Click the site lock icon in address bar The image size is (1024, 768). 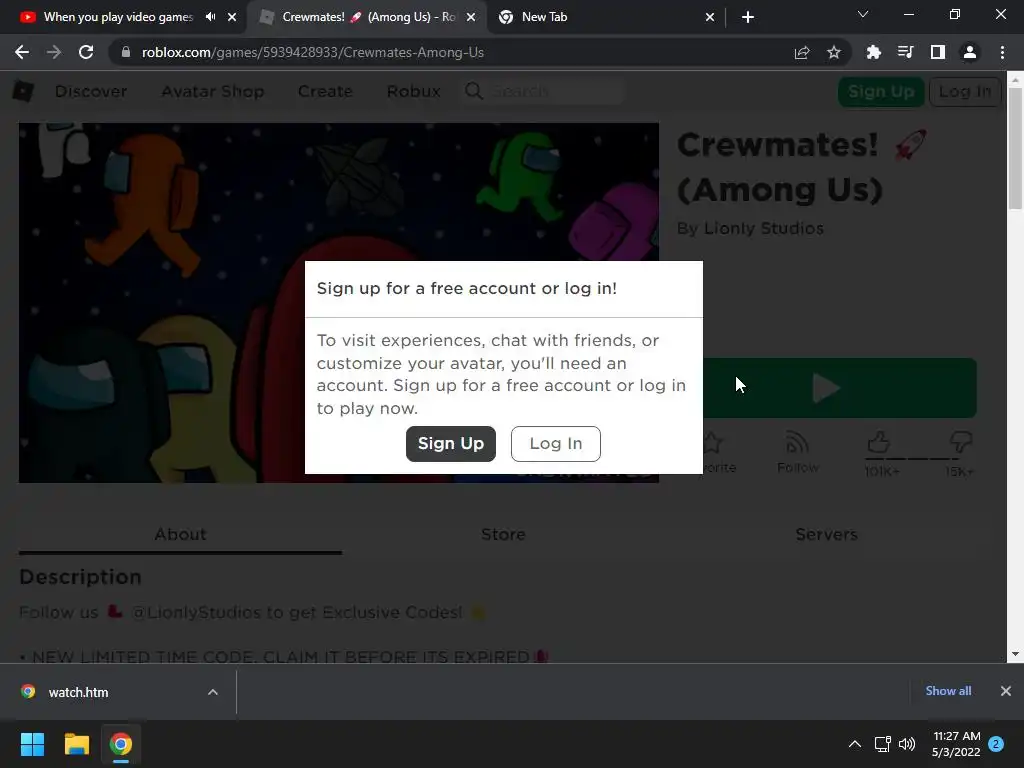point(126,52)
